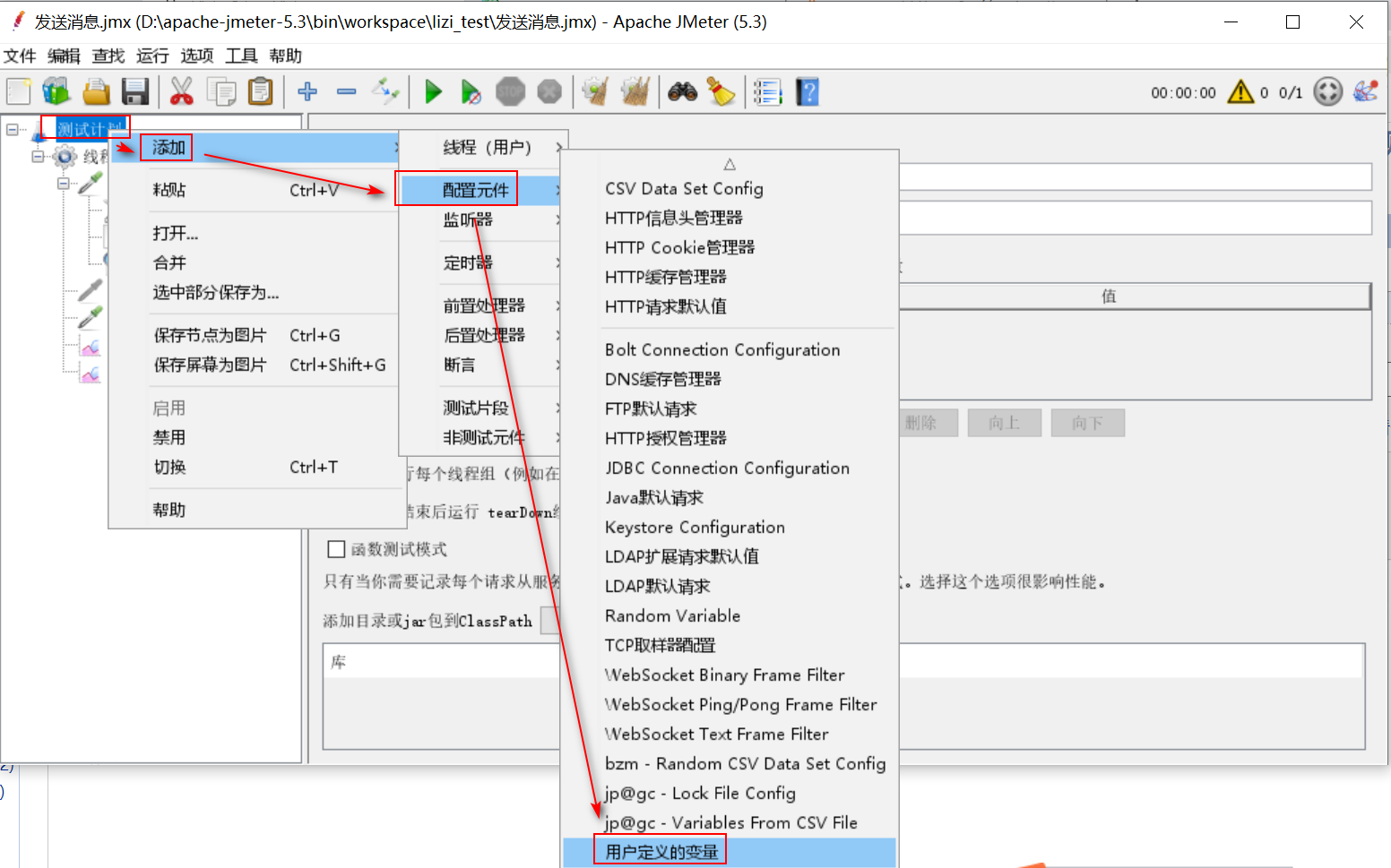Click the scroll-up arrow atop config submenu
Screen dimensions: 1391x868
click(x=730, y=164)
